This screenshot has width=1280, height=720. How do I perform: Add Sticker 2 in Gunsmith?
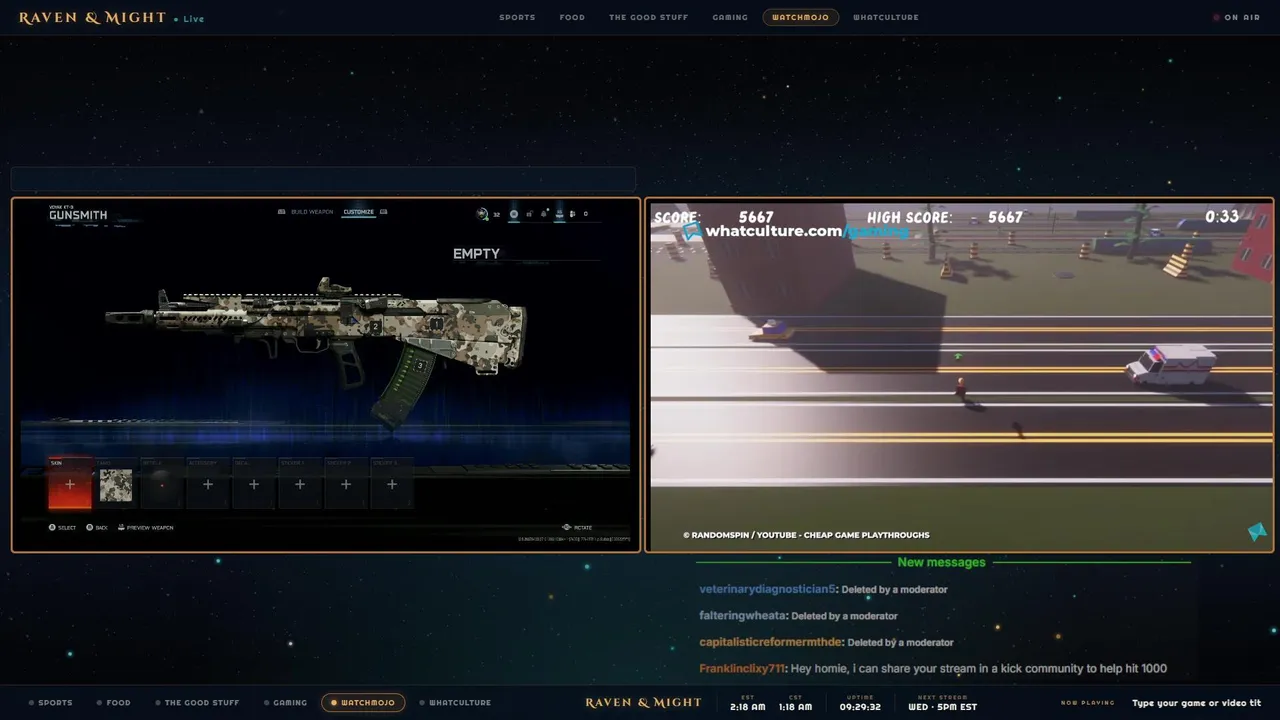[346, 484]
